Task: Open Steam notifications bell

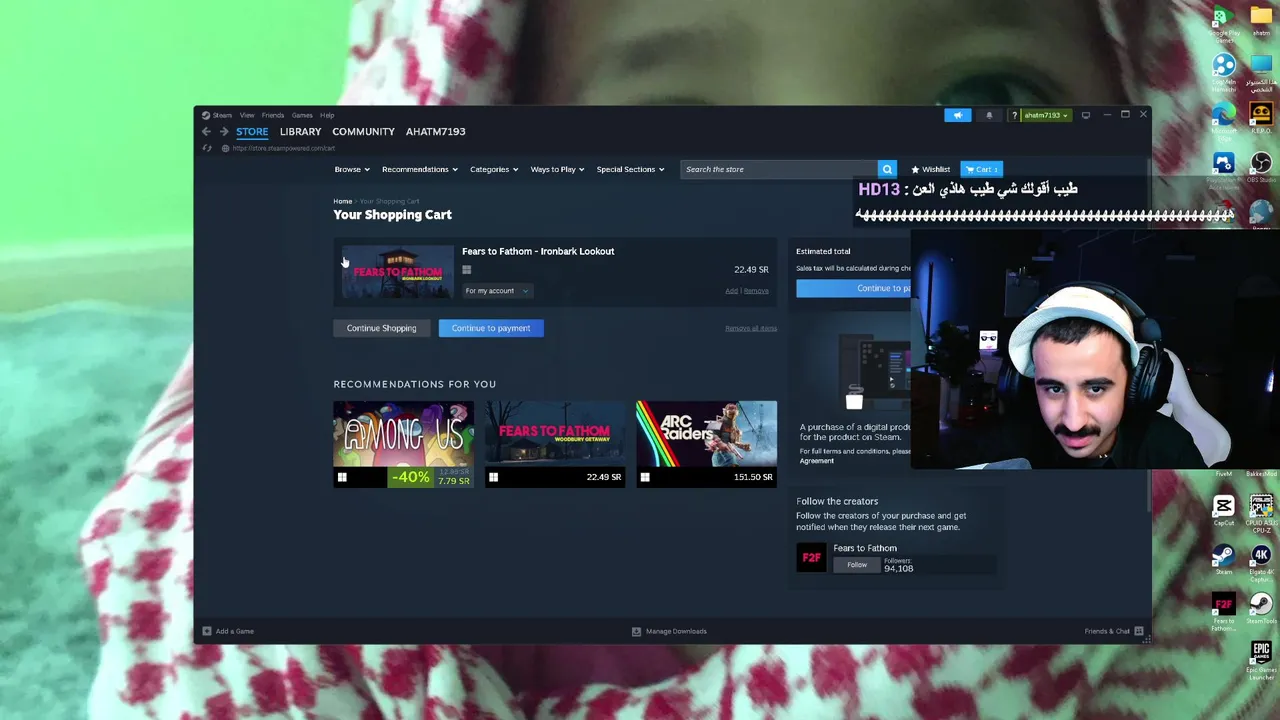Action: point(989,115)
